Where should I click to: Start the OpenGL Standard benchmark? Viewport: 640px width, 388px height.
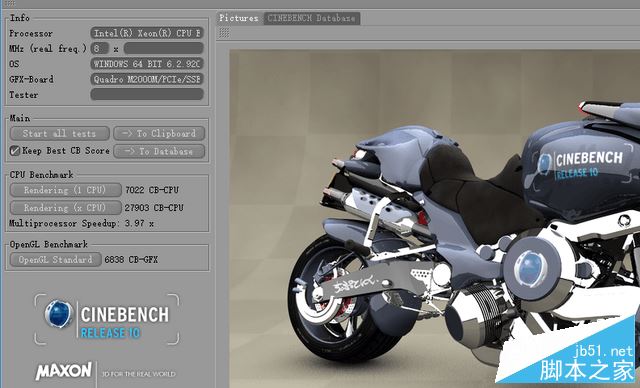56,259
